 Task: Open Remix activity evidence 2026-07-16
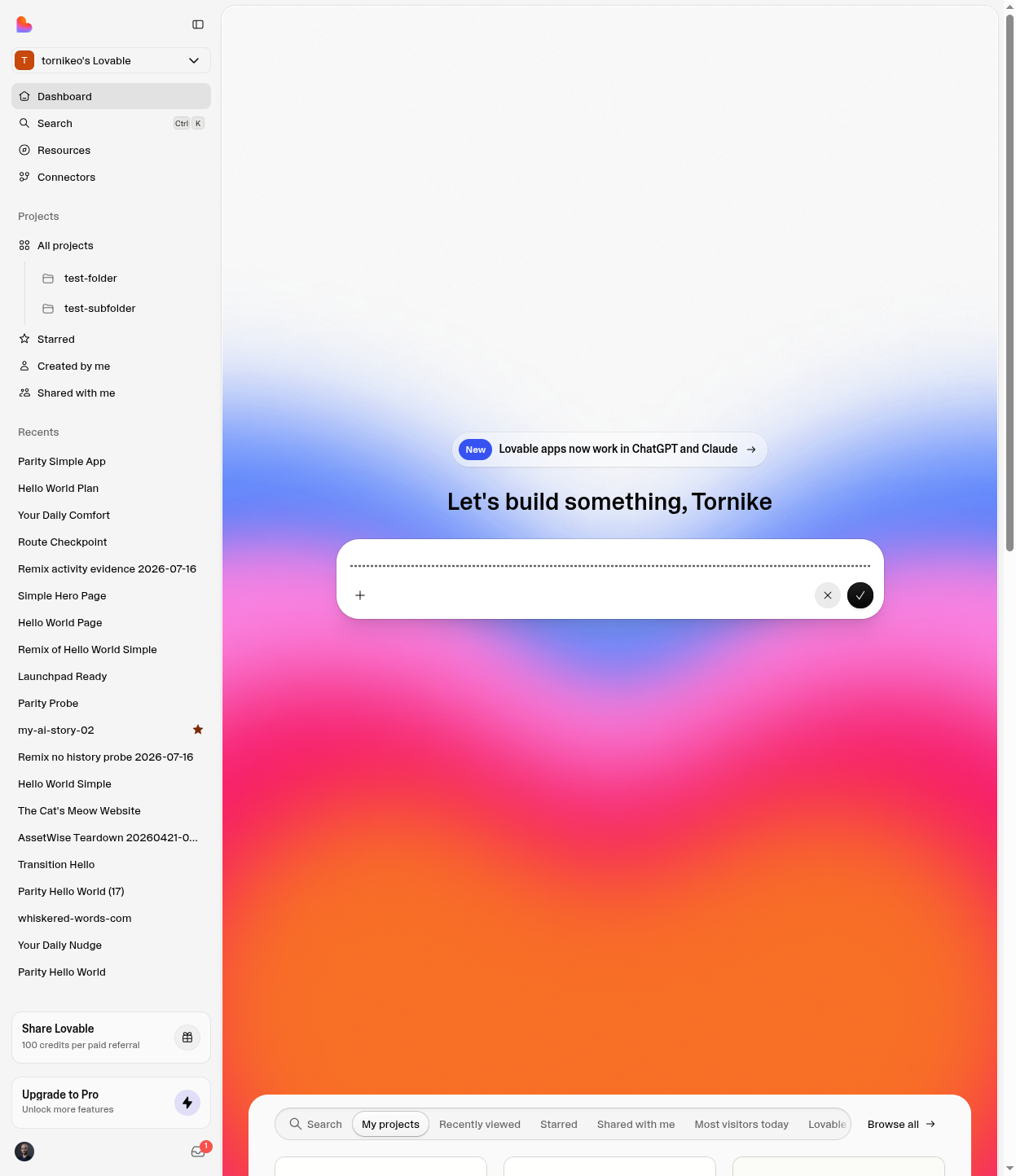click(x=111, y=568)
